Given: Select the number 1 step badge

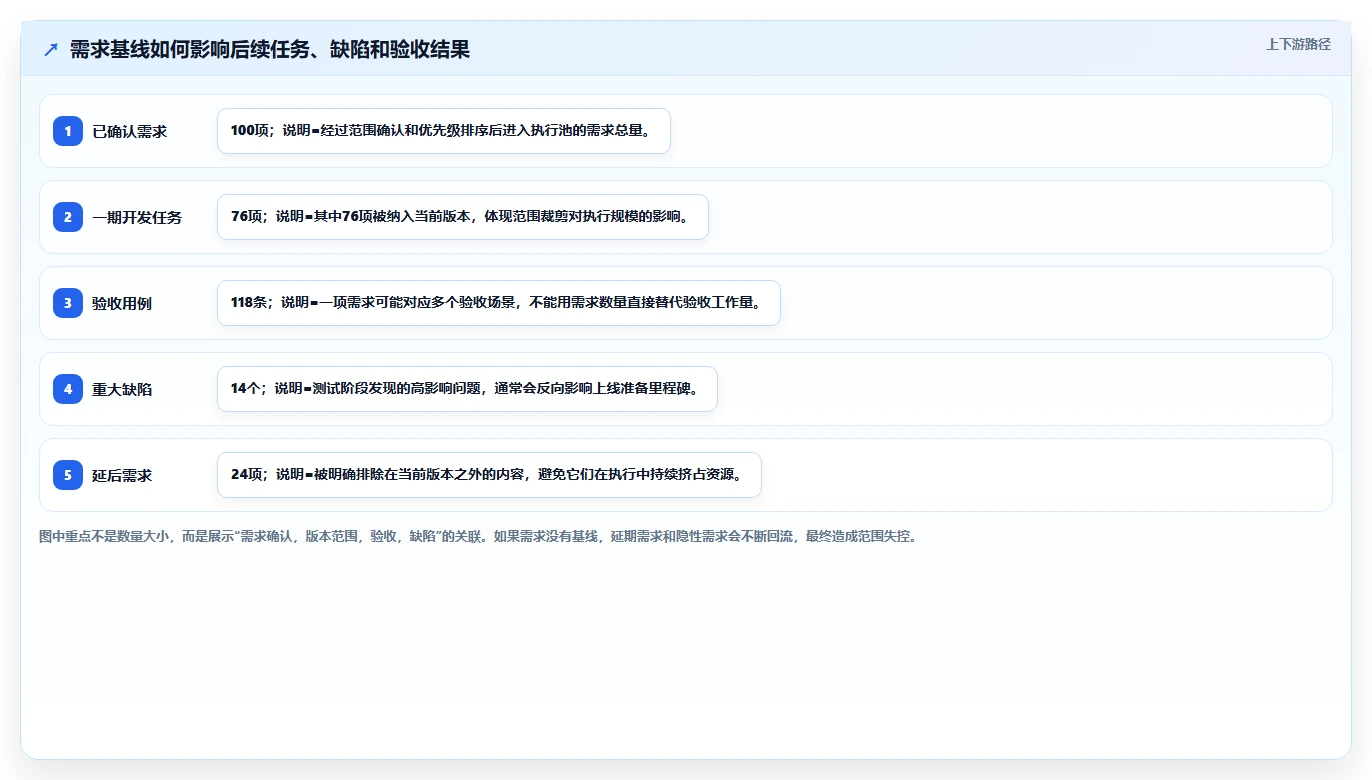Looking at the screenshot, I should point(68,131).
